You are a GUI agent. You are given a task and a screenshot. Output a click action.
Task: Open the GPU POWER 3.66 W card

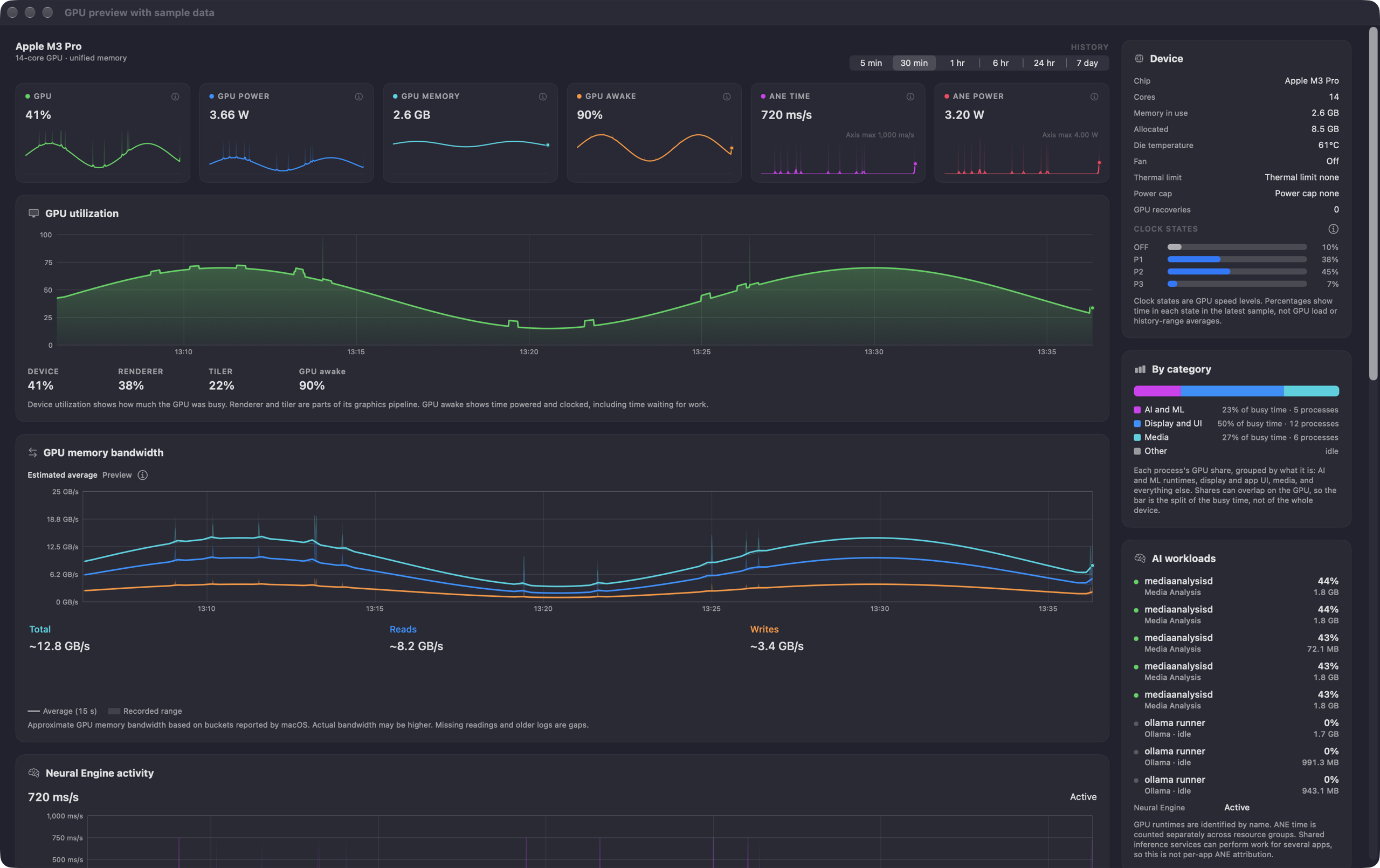[287, 133]
